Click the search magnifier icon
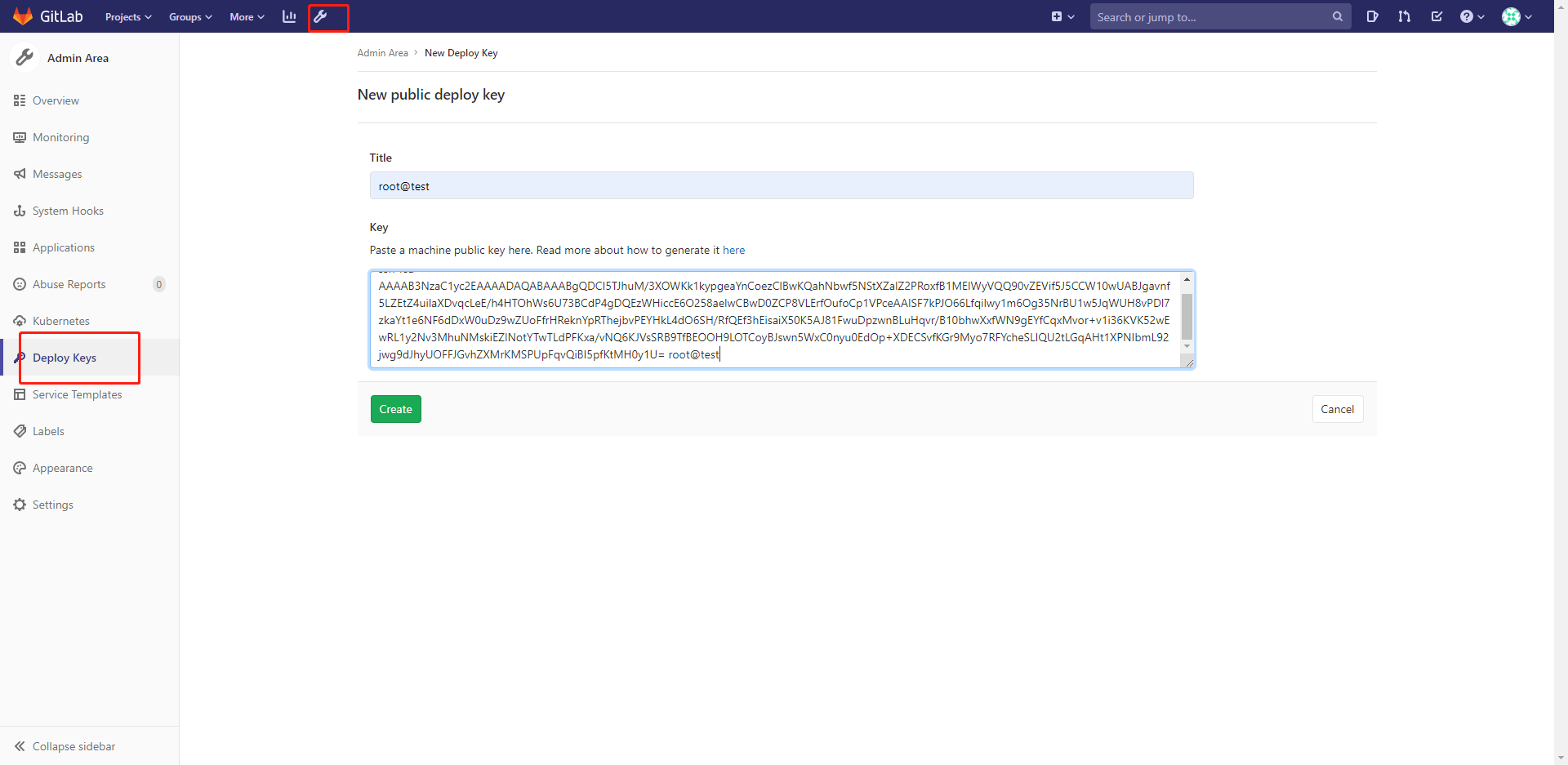The width and height of the screenshot is (1568, 765). pyautogui.click(x=1337, y=16)
